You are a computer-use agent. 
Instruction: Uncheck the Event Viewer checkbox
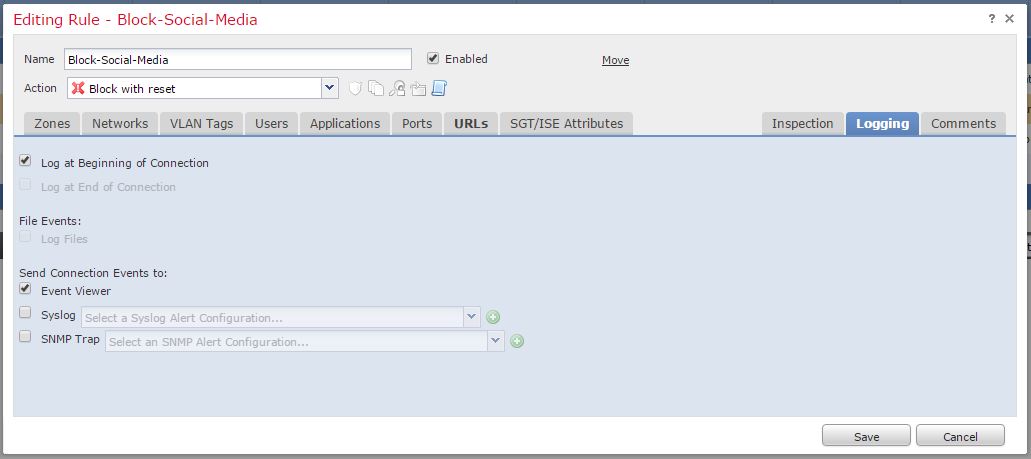tap(25, 289)
